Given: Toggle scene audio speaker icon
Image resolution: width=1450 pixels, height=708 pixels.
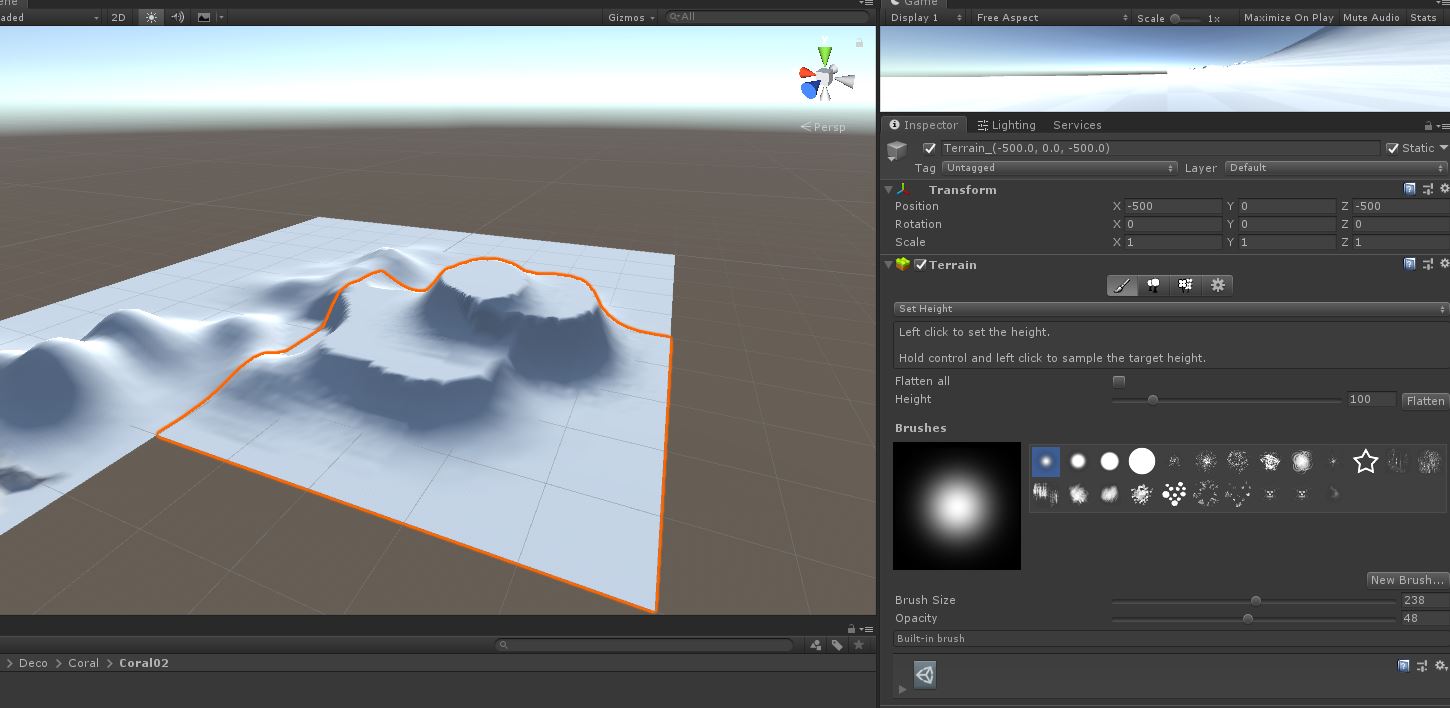Looking at the screenshot, I should (x=178, y=17).
